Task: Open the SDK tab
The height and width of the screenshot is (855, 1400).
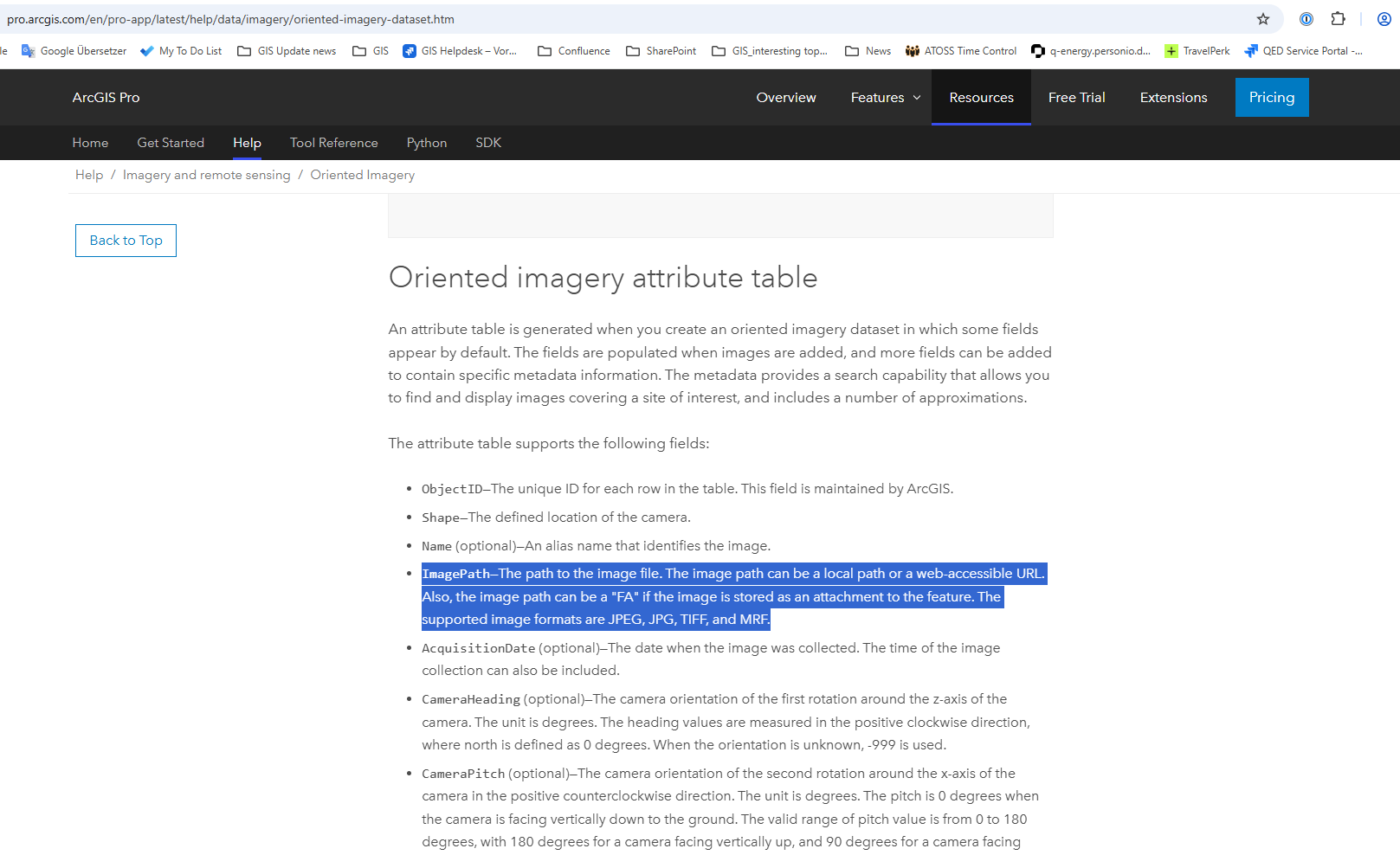Action: (x=488, y=143)
